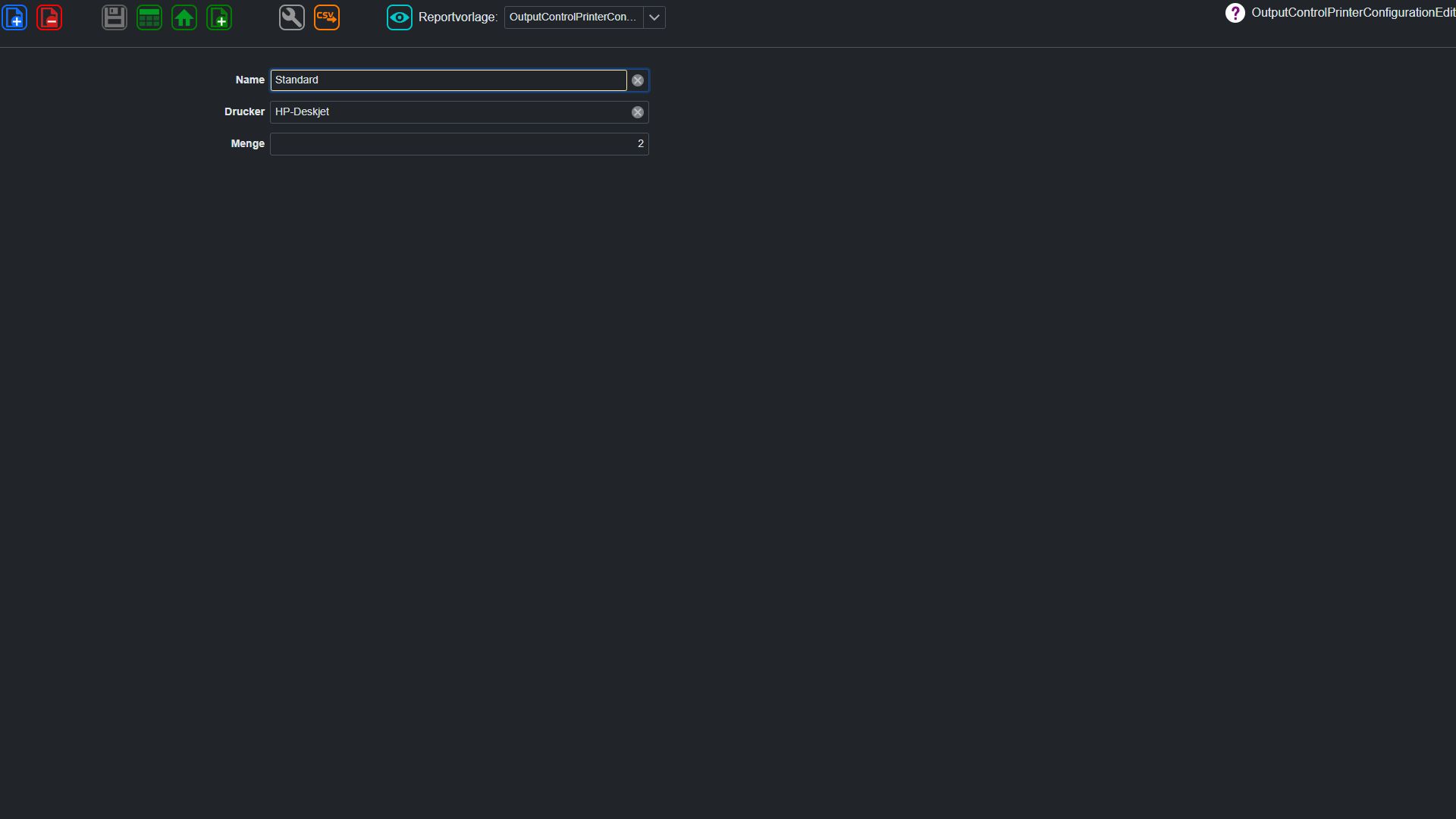Expand the Reportvorlage dropdown arrow
Viewport: 1456px width, 819px height.
pyautogui.click(x=654, y=17)
